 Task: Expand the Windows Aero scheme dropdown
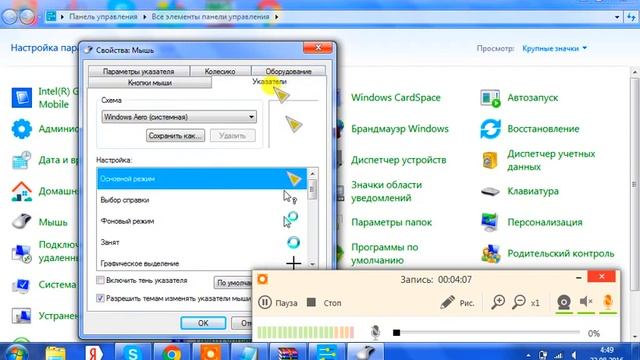251,117
